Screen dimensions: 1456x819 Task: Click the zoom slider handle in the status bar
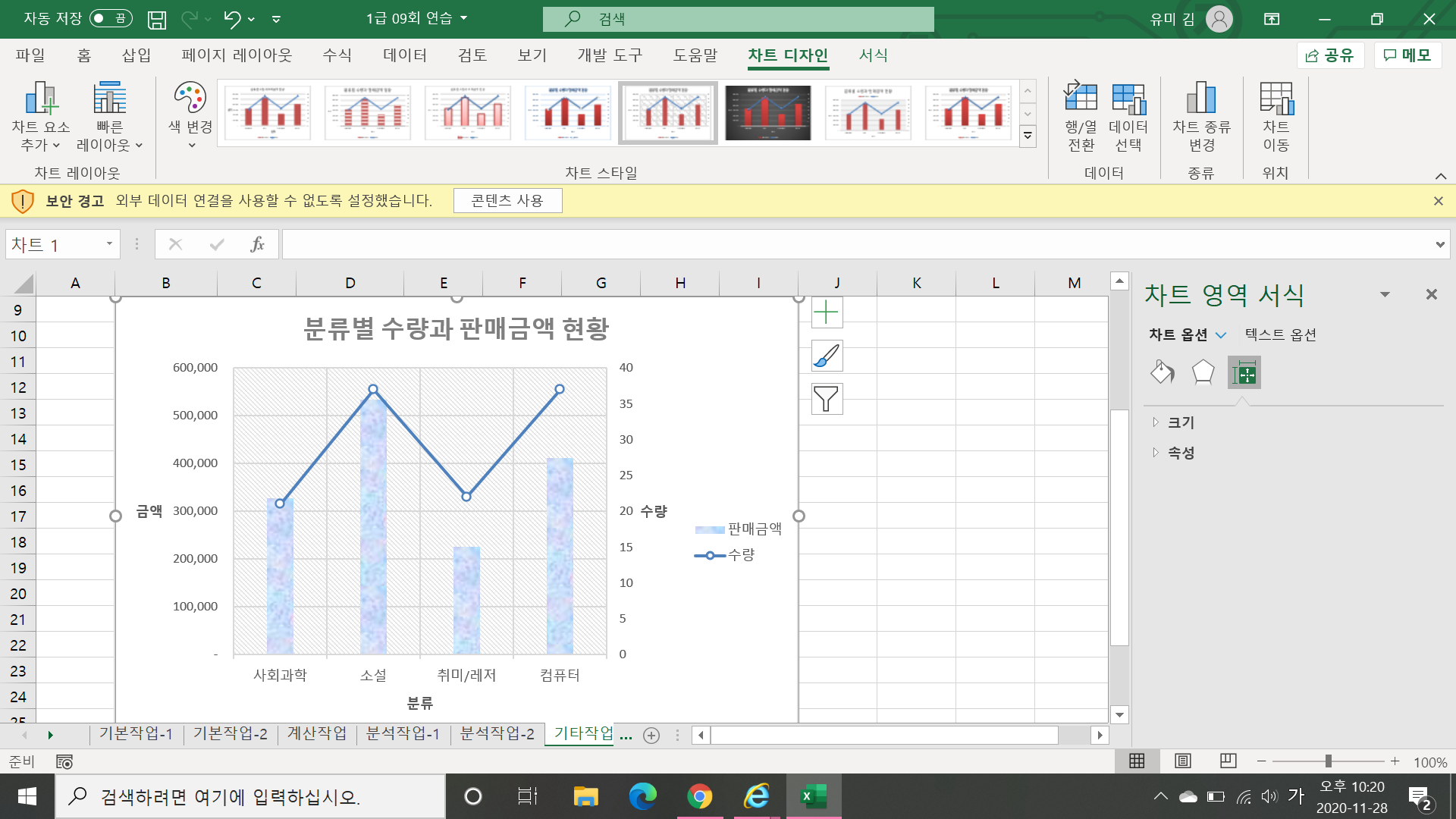tap(1328, 761)
